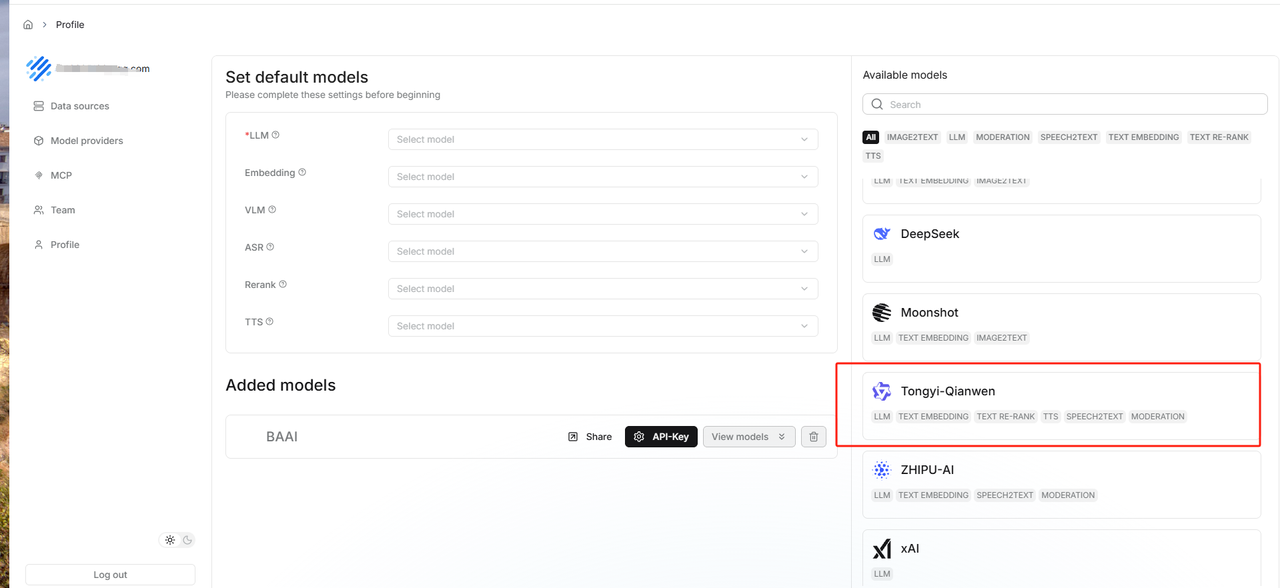This screenshot has height=588, width=1280.
Task: Click the LLM tag on the DeepSeek card
Action: tap(882, 259)
